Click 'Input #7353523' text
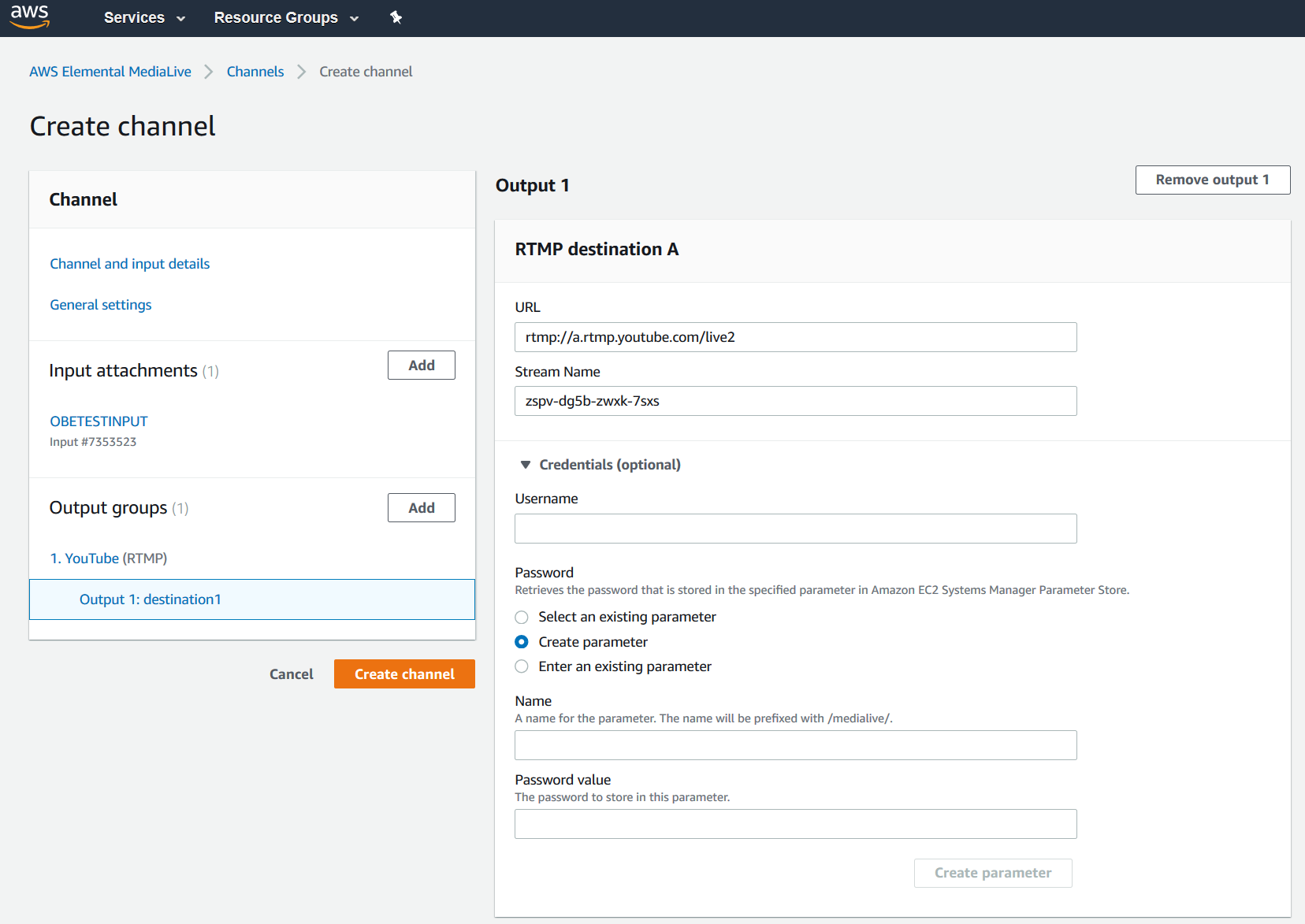 pos(93,442)
